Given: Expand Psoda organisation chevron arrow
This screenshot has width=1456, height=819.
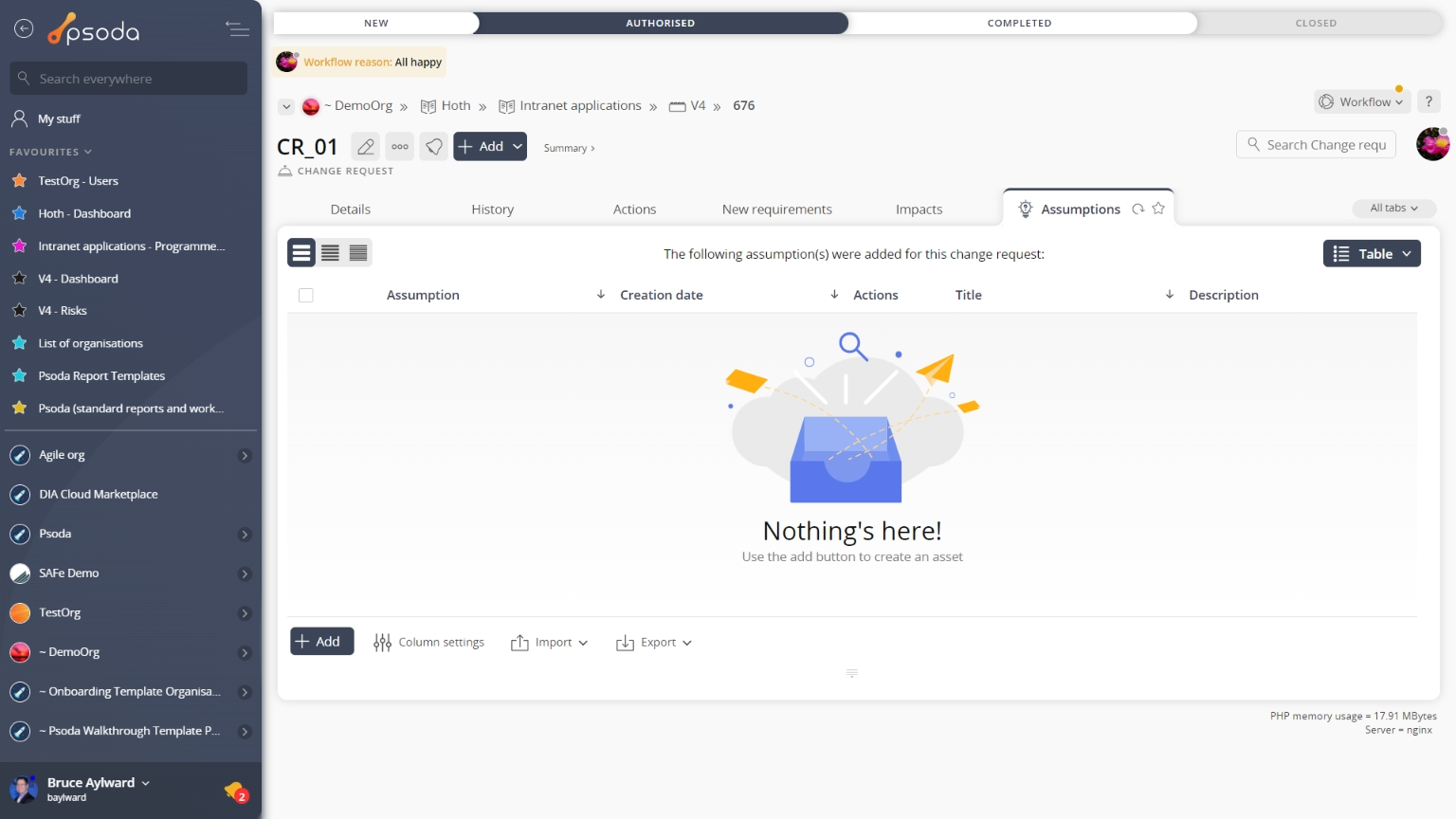Looking at the screenshot, I should click(x=245, y=535).
